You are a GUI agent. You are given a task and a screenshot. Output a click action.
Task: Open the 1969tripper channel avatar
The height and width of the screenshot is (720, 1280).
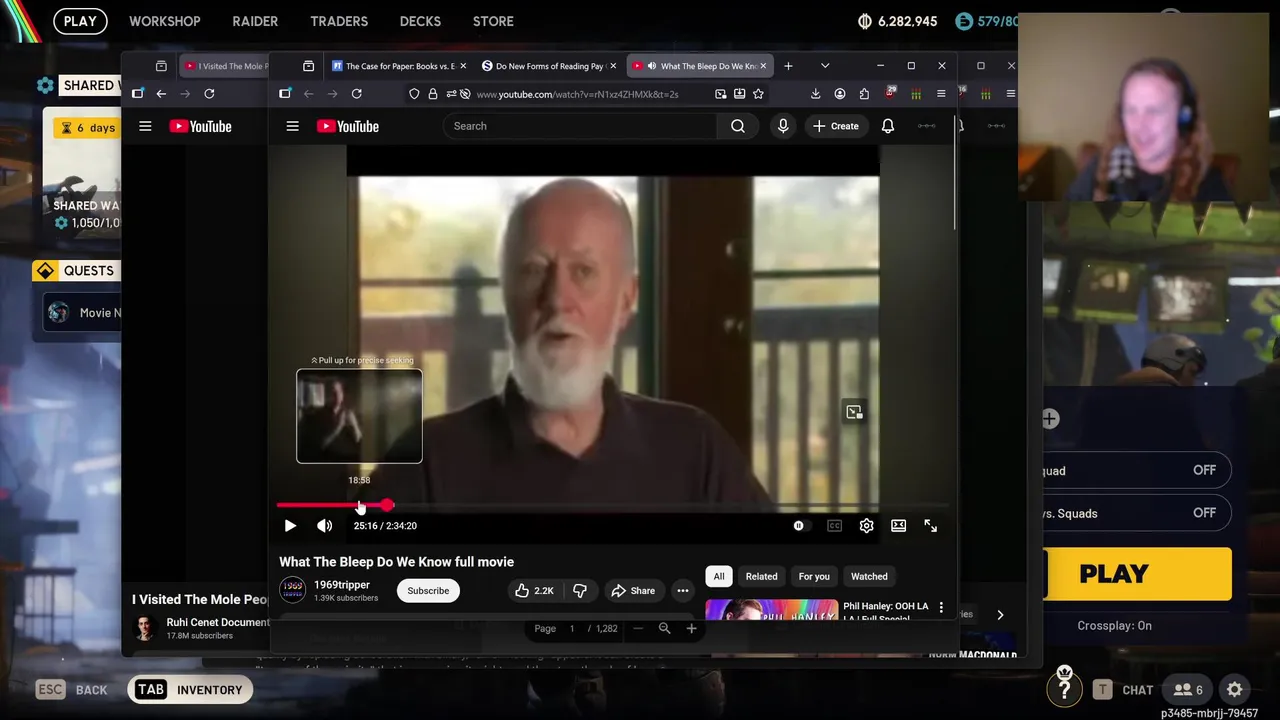(x=292, y=591)
